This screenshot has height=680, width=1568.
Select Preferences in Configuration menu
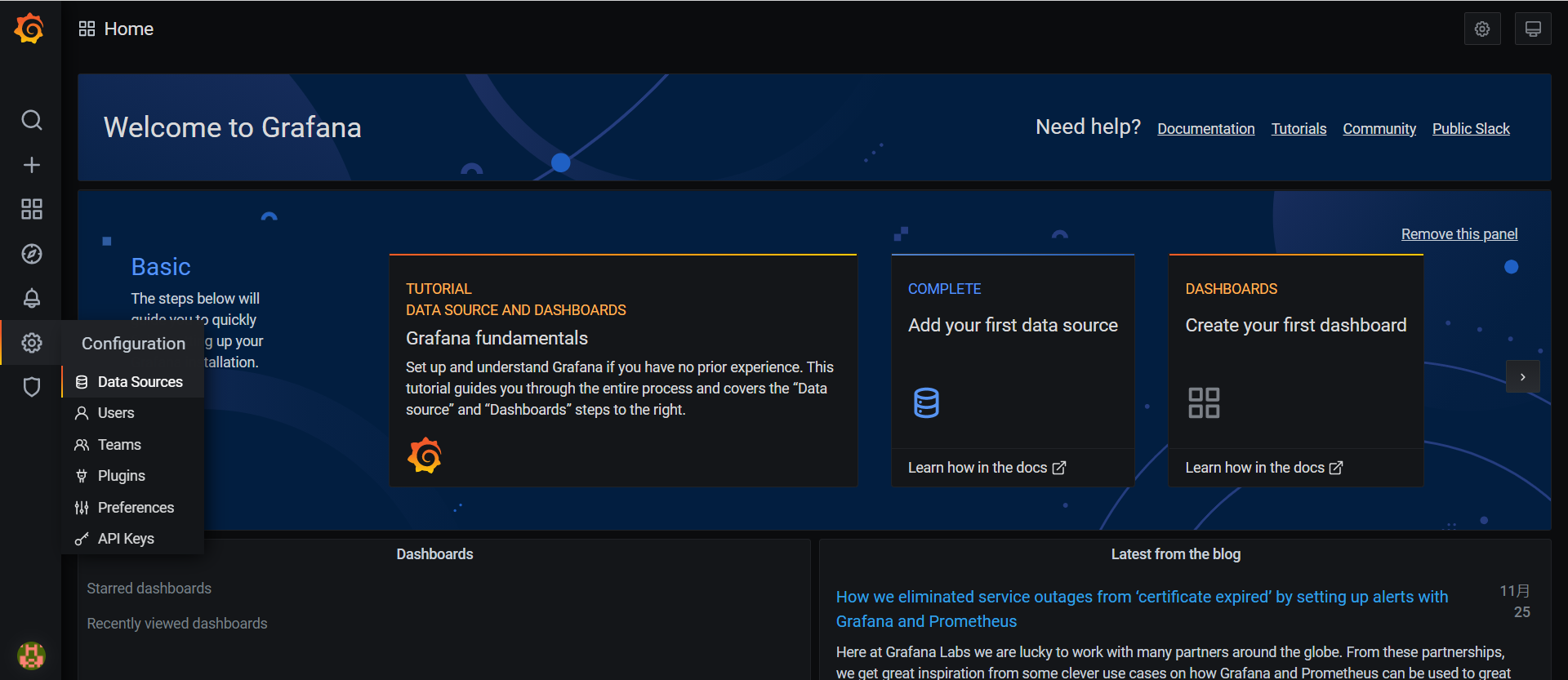pos(132,508)
